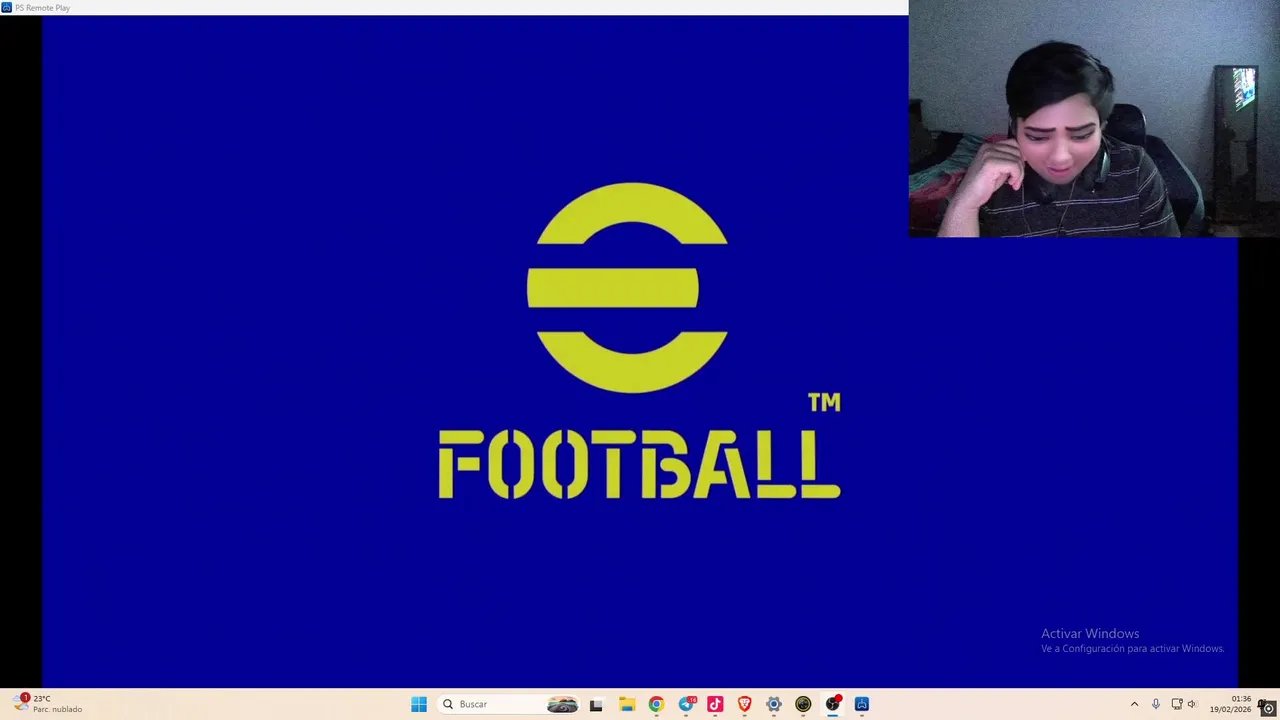Open the network status icon in tray
Viewport: 1280px width, 720px height.
point(1177,704)
